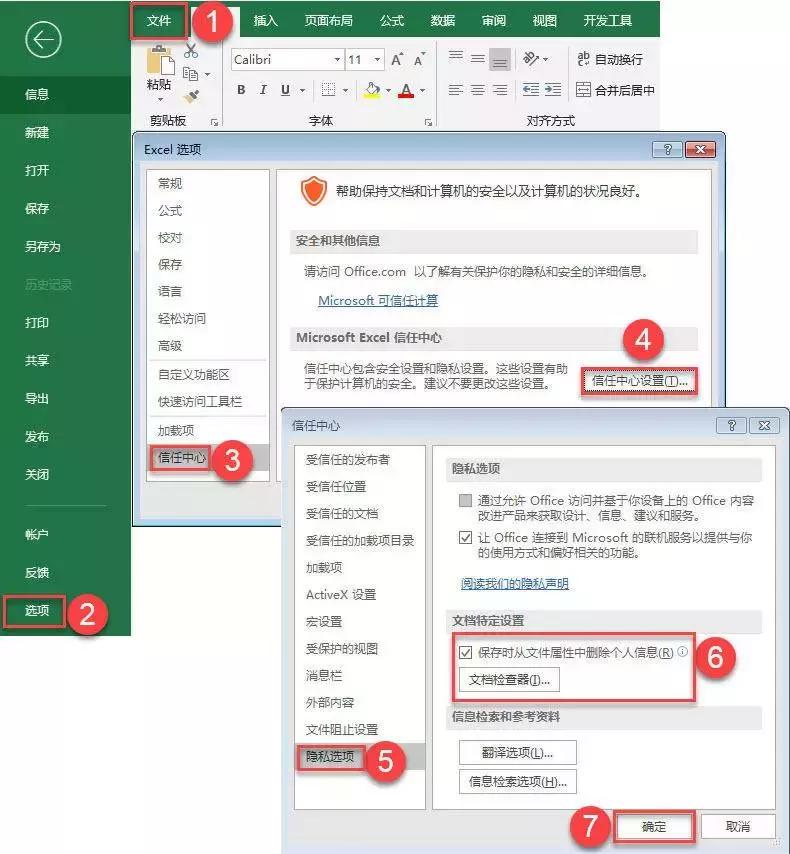The height and width of the screenshot is (854, 790).
Task: Click the cell borders icon
Action: point(328,90)
